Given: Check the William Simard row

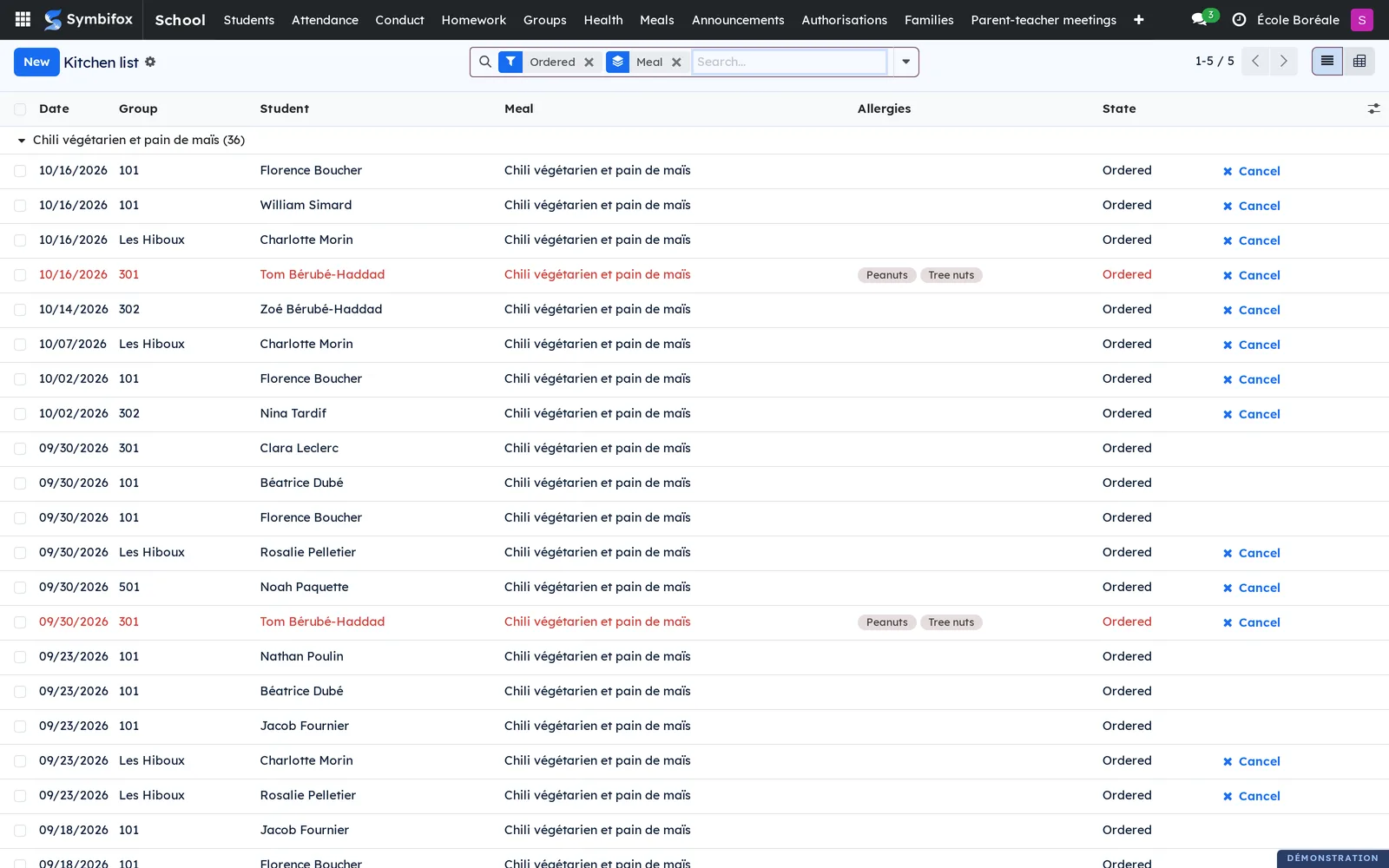Looking at the screenshot, I should (x=20, y=206).
